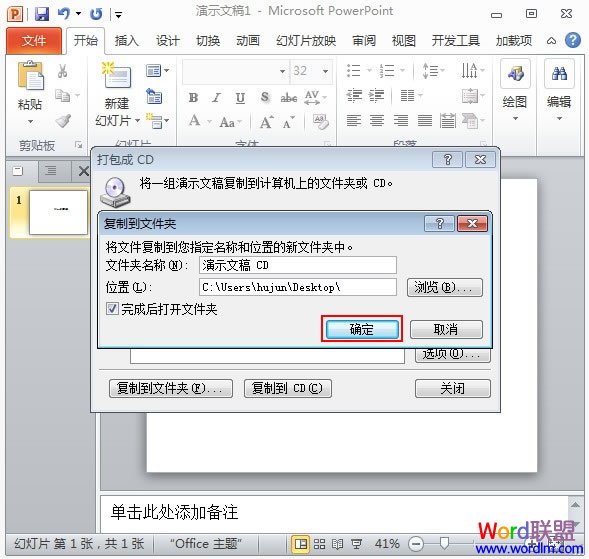The image size is (589, 559).
Task: Click the Cut scissors icon
Action: tap(63, 71)
